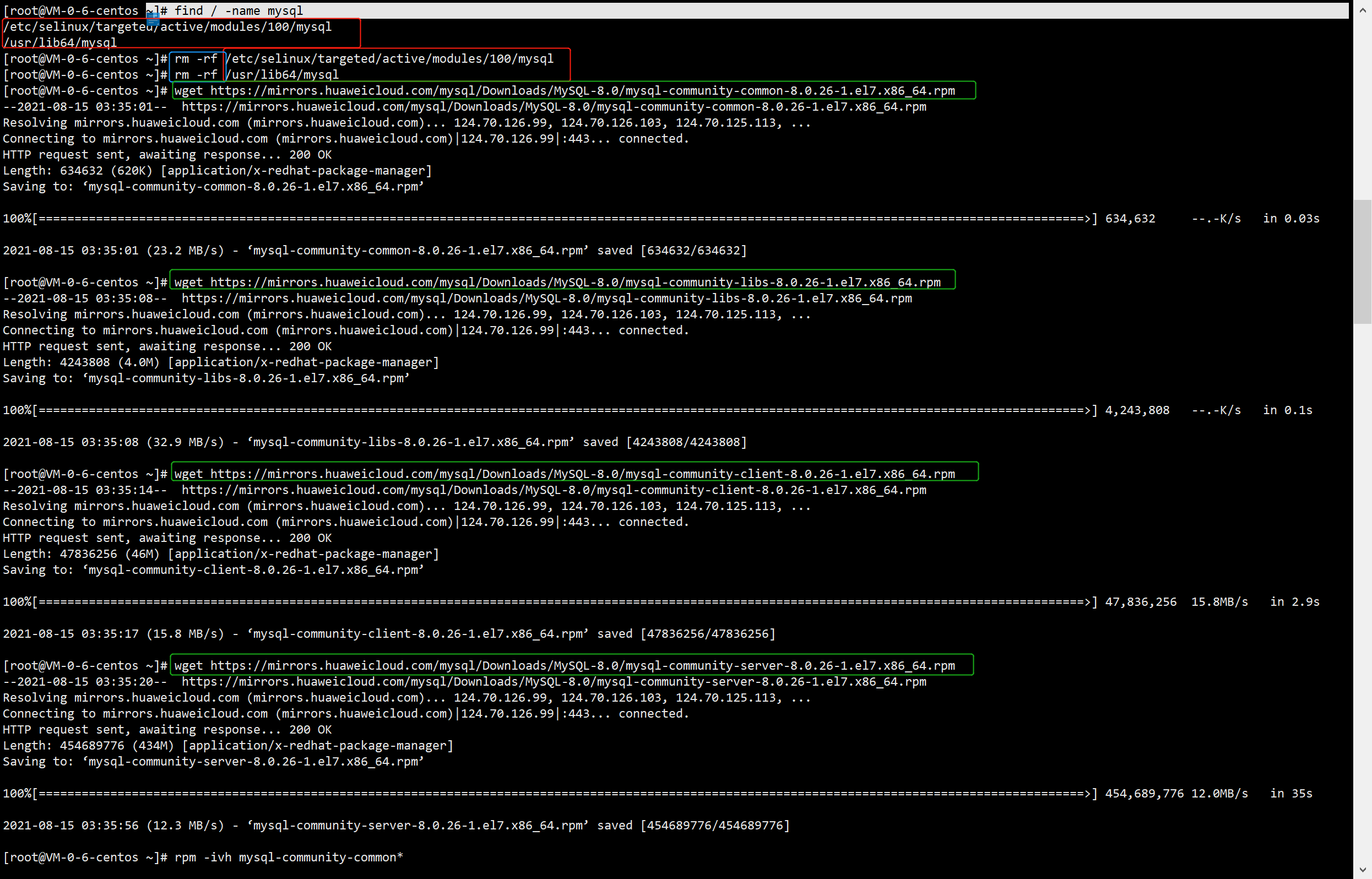The image size is (1372, 879).
Task: Click the scrollbar track below the thumb
Action: (x=1362, y=571)
